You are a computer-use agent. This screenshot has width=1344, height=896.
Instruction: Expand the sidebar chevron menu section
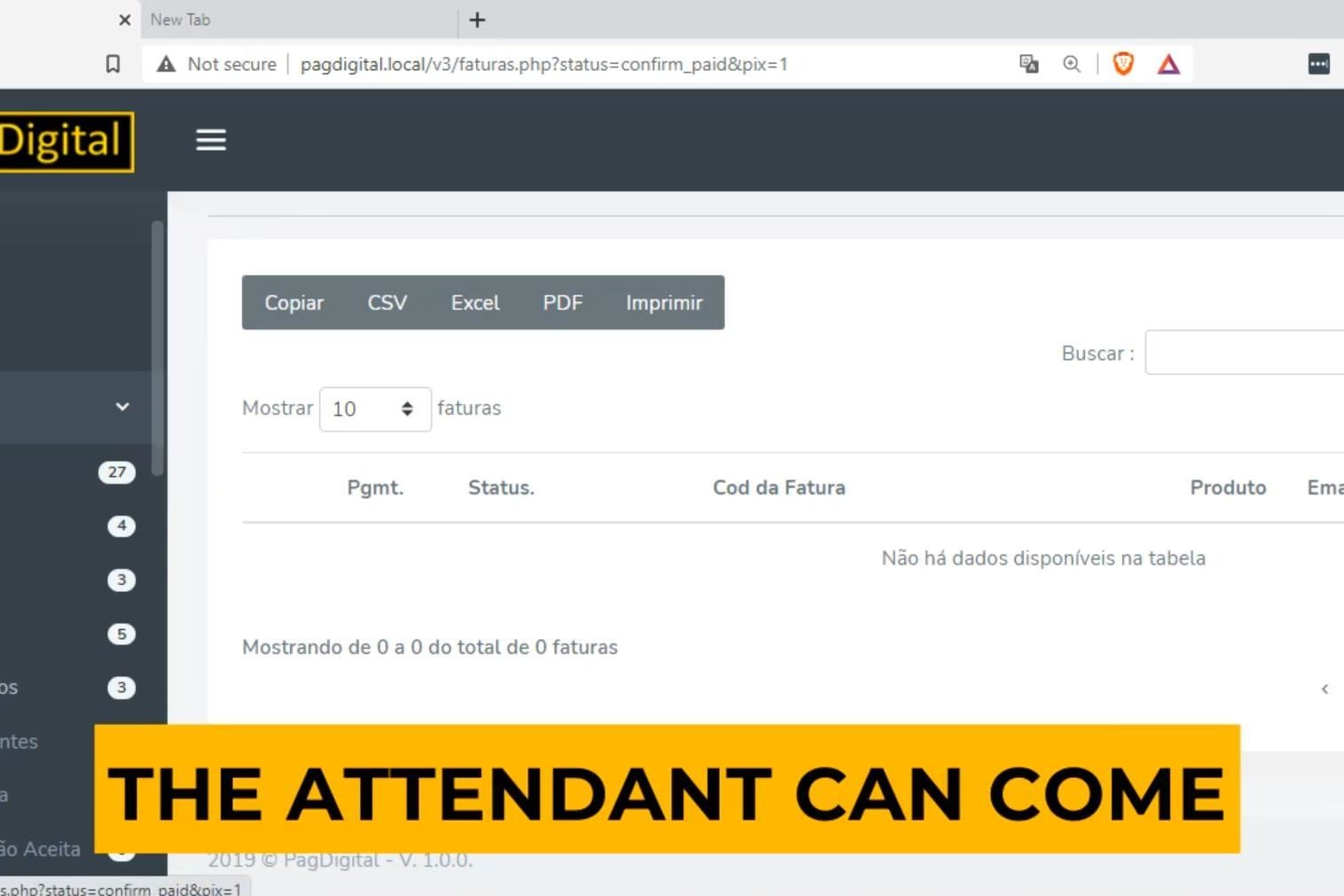click(122, 407)
